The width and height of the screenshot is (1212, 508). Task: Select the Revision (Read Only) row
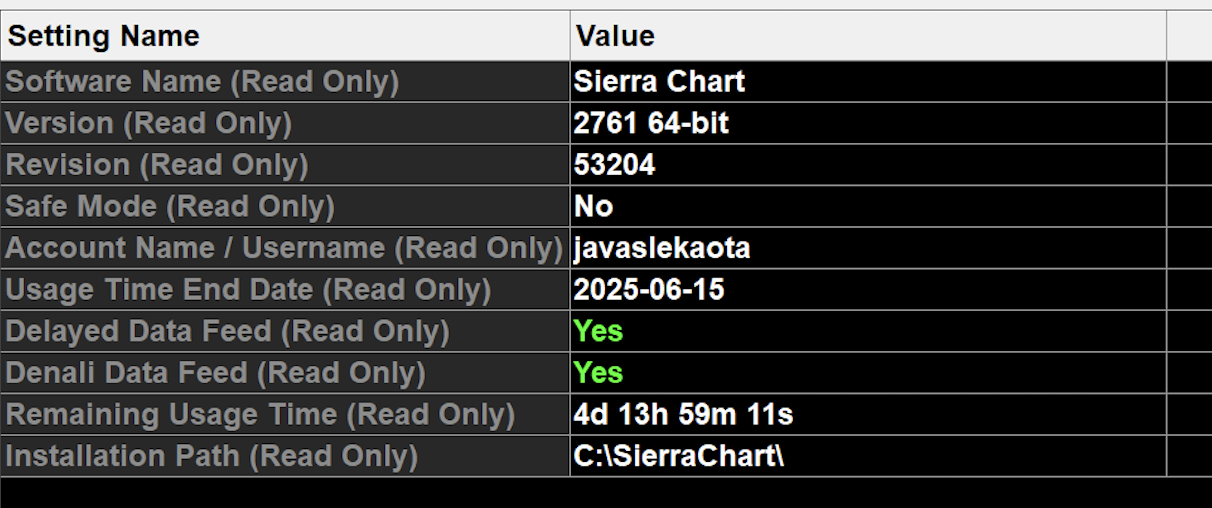tap(157, 165)
